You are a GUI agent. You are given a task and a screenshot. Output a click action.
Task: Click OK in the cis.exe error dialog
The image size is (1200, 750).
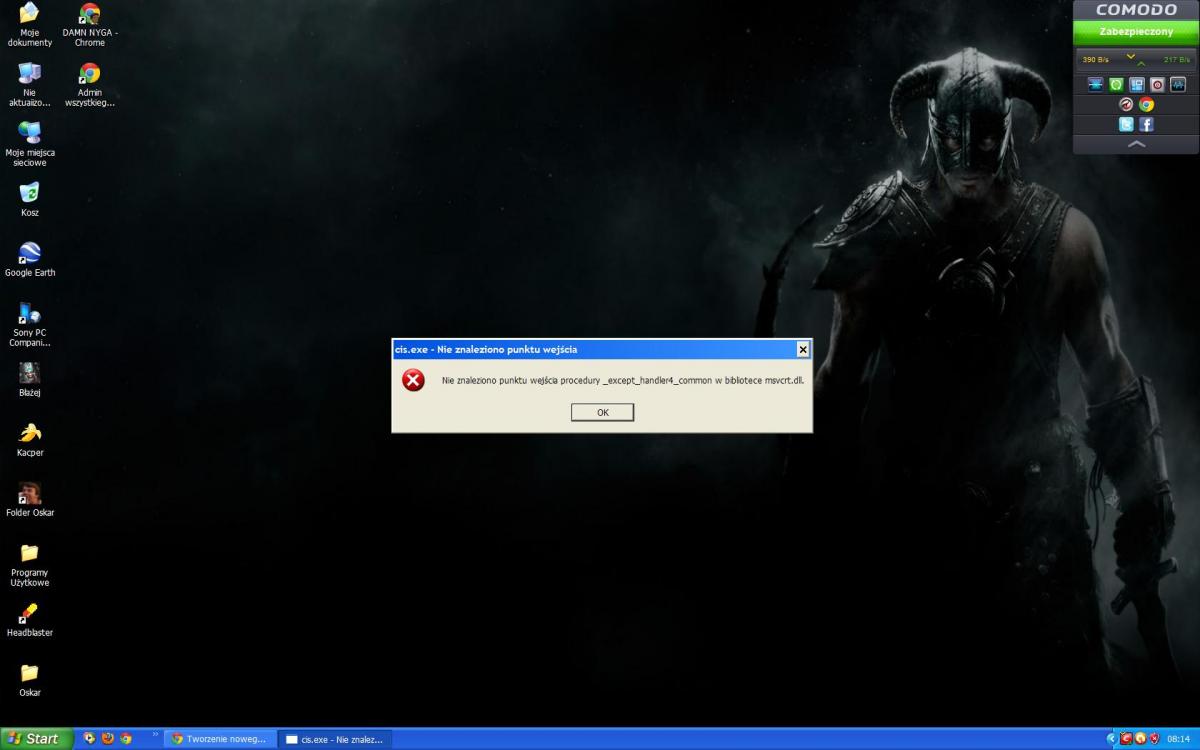click(602, 412)
